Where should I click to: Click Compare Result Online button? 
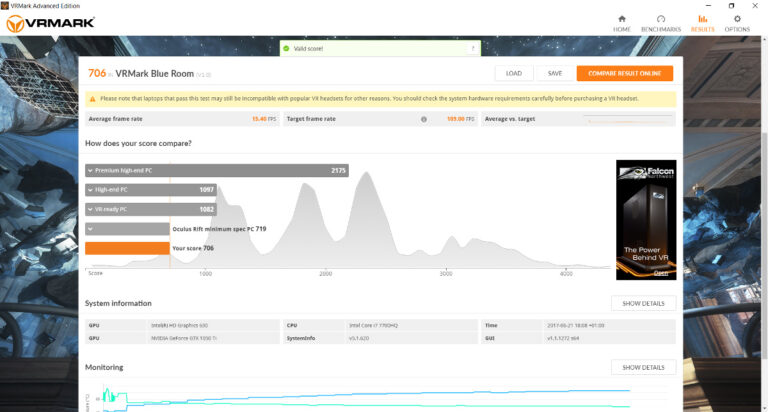tap(624, 73)
